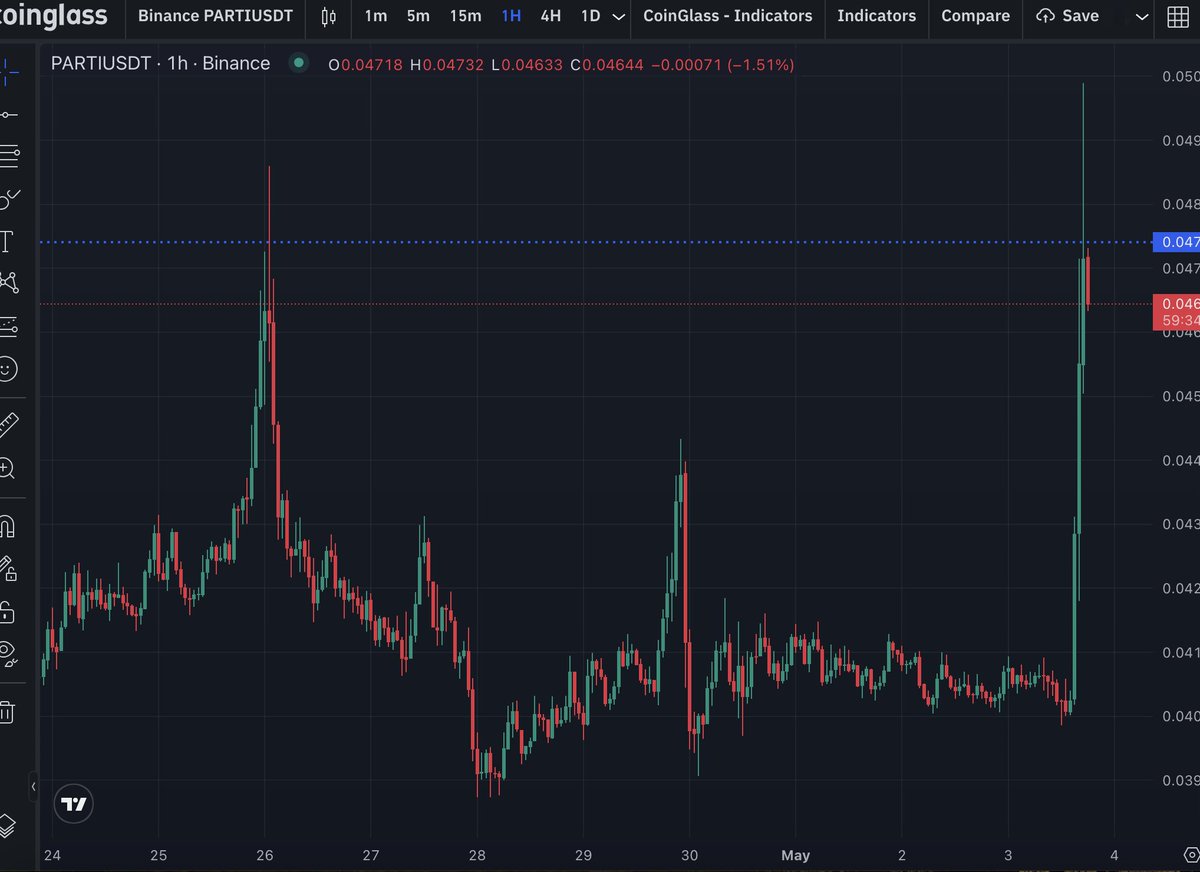The height and width of the screenshot is (872, 1200).
Task: Click the green market status dot
Action: [298, 63]
